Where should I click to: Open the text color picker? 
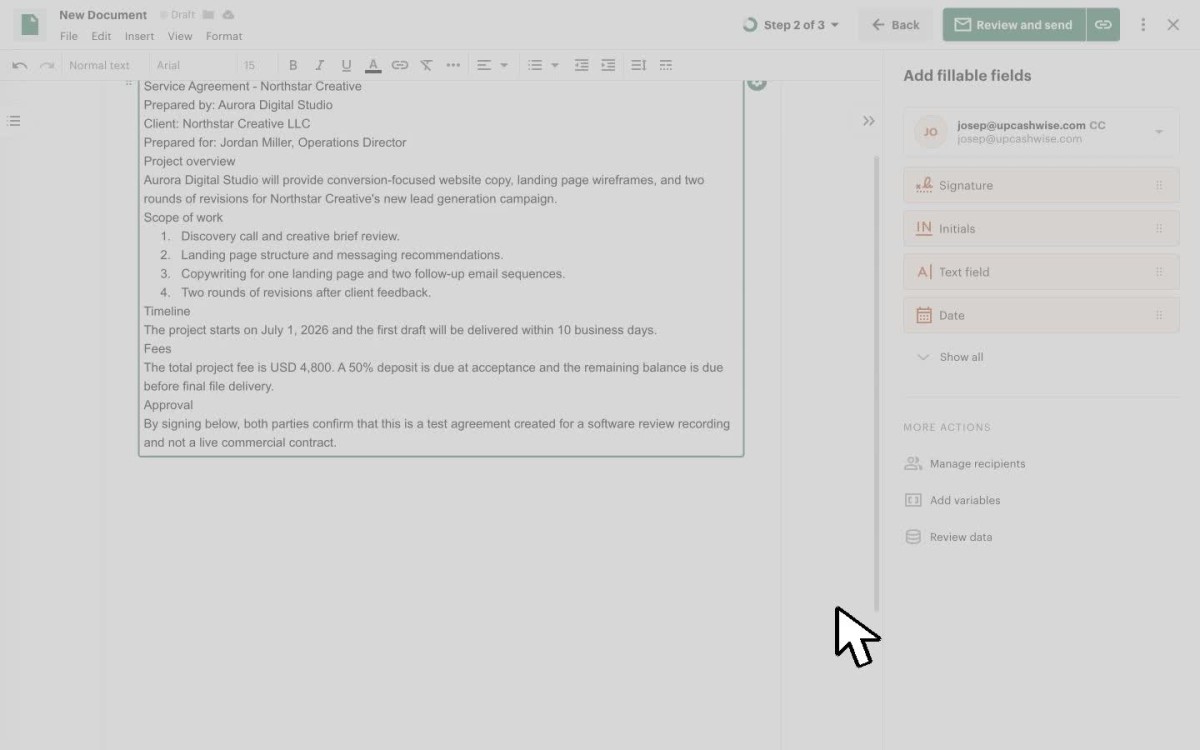point(373,65)
